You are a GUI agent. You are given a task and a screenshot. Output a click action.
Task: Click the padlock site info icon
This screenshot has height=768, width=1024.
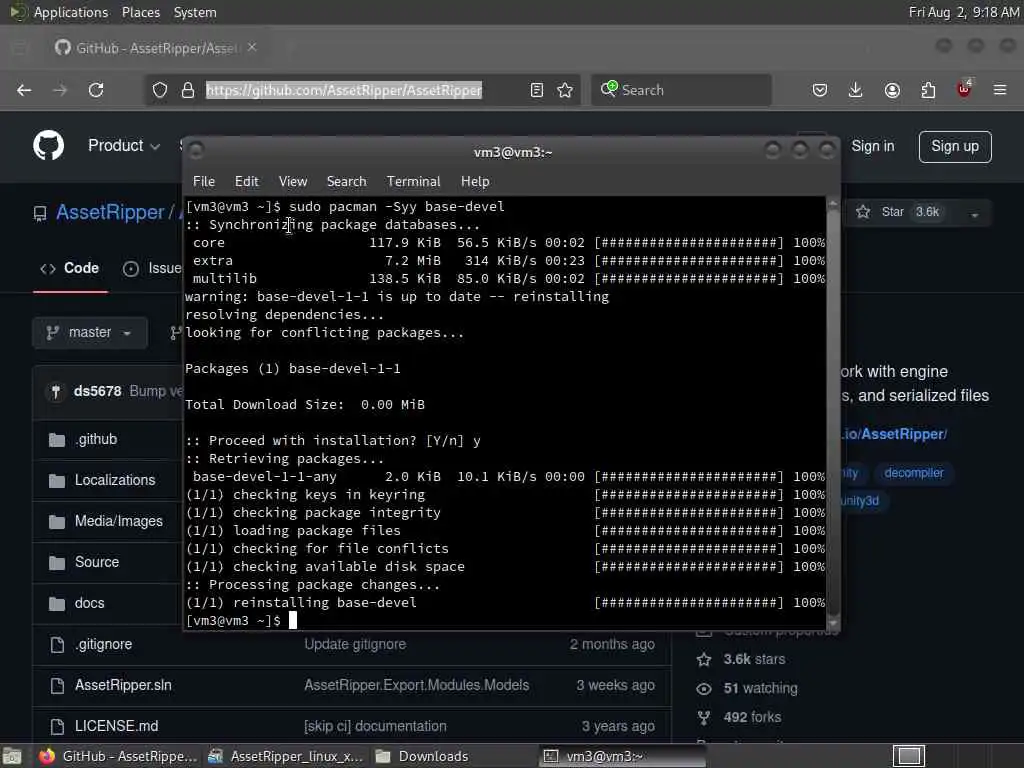[x=188, y=90]
